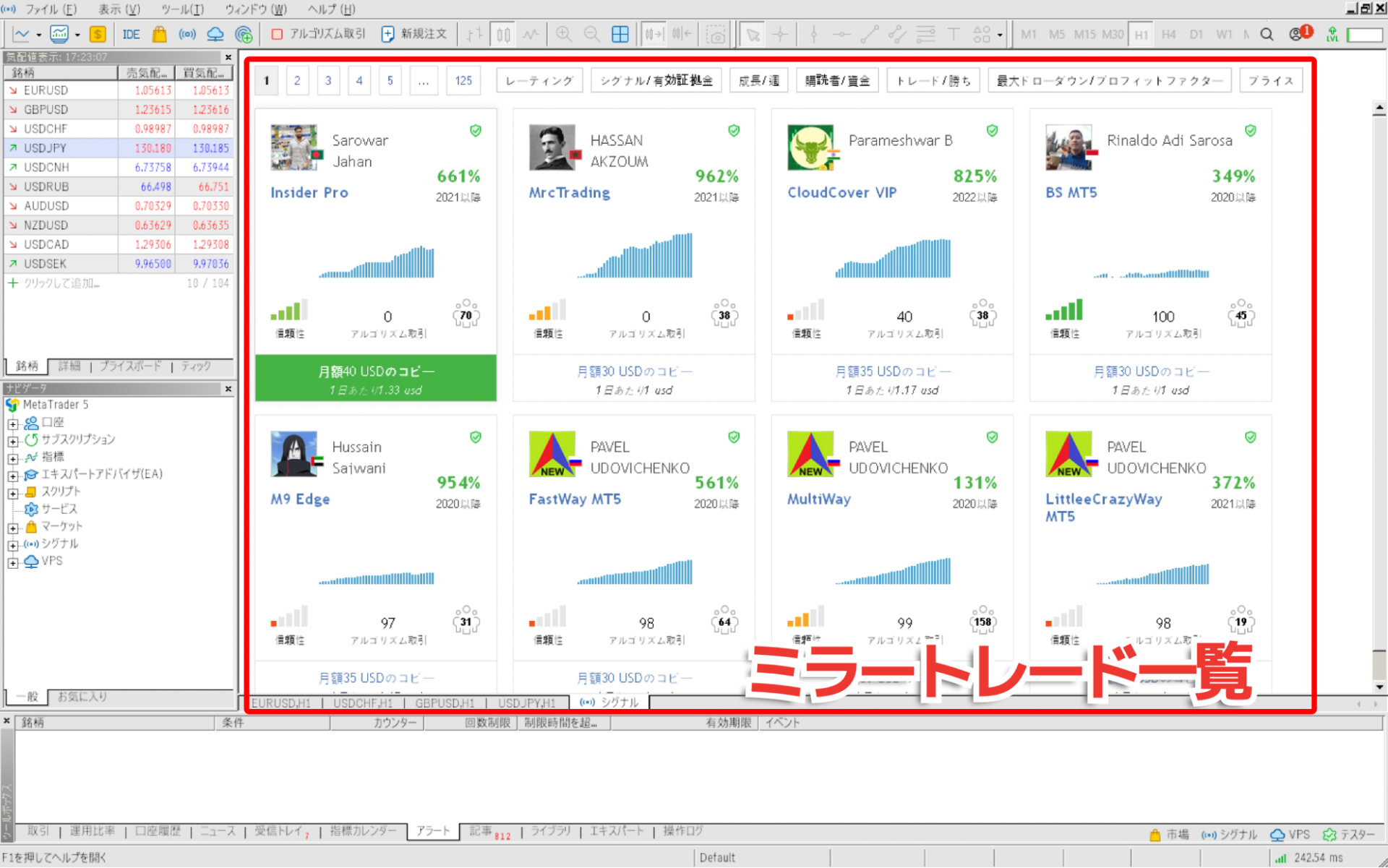Select the vertical line drawing tool
Screen dimensions: 1388x868
click(814, 34)
